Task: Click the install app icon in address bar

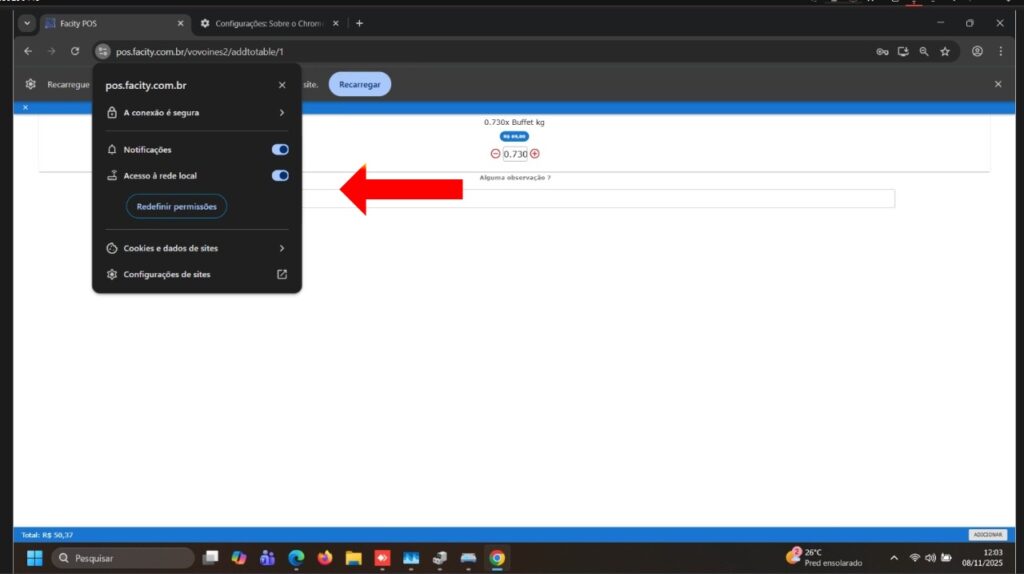Action: (x=903, y=51)
